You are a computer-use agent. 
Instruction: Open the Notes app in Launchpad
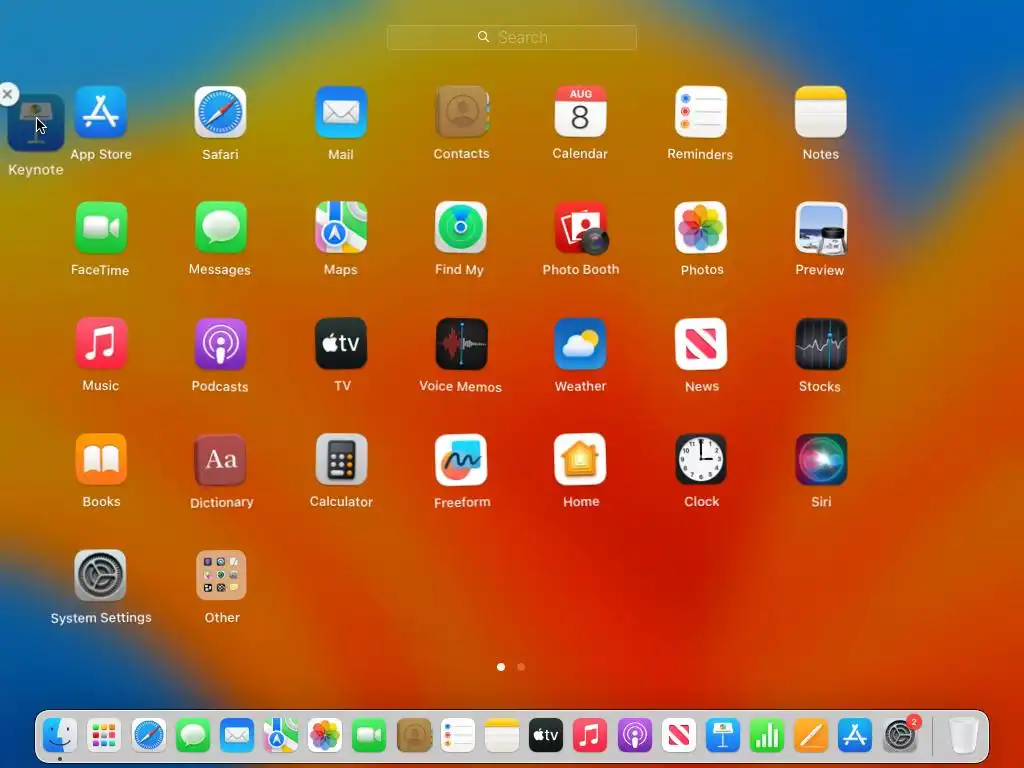[x=821, y=112]
